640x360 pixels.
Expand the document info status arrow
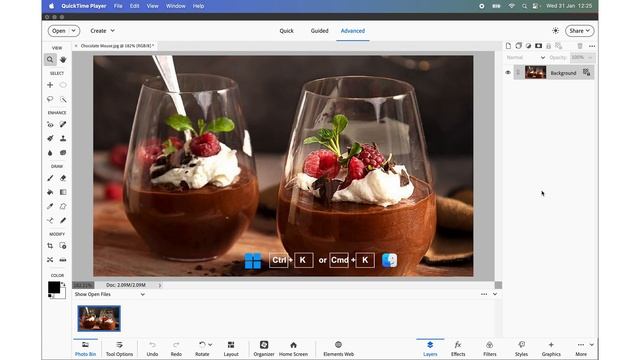[x=160, y=285]
